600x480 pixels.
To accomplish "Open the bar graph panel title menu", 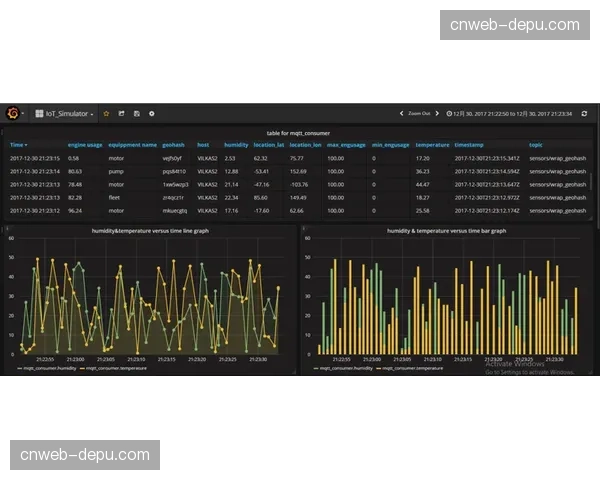I will pyautogui.click(x=446, y=231).
